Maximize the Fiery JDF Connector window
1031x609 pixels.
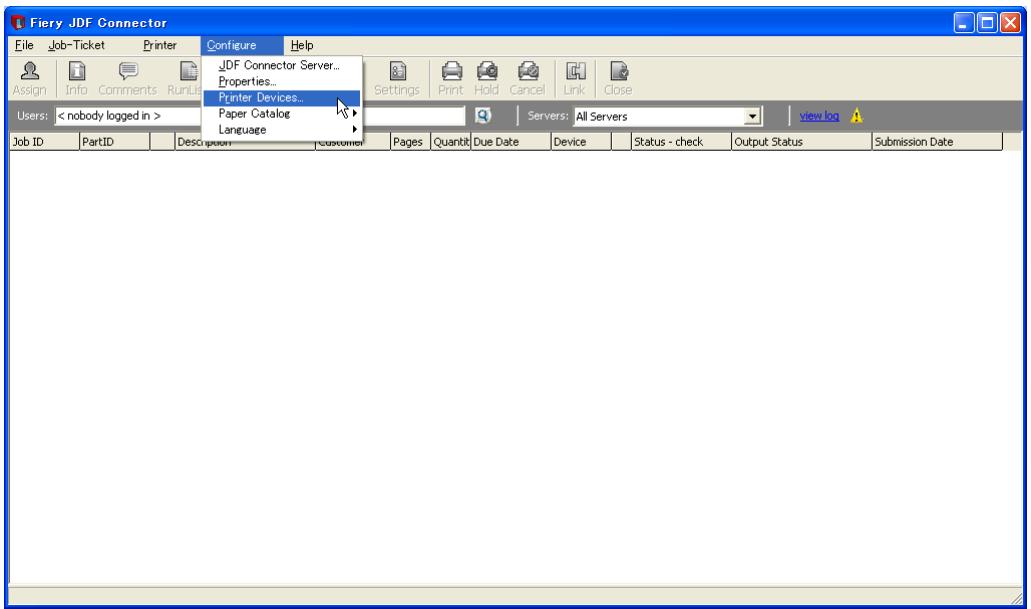(x=986, y=23)
